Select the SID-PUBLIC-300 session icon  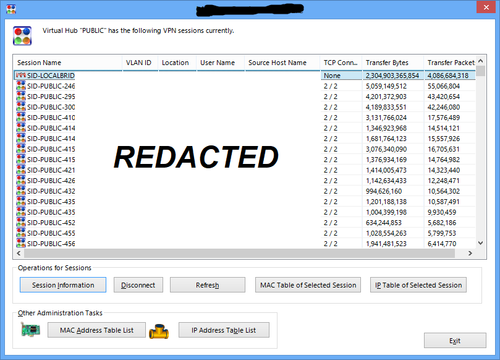21,107
